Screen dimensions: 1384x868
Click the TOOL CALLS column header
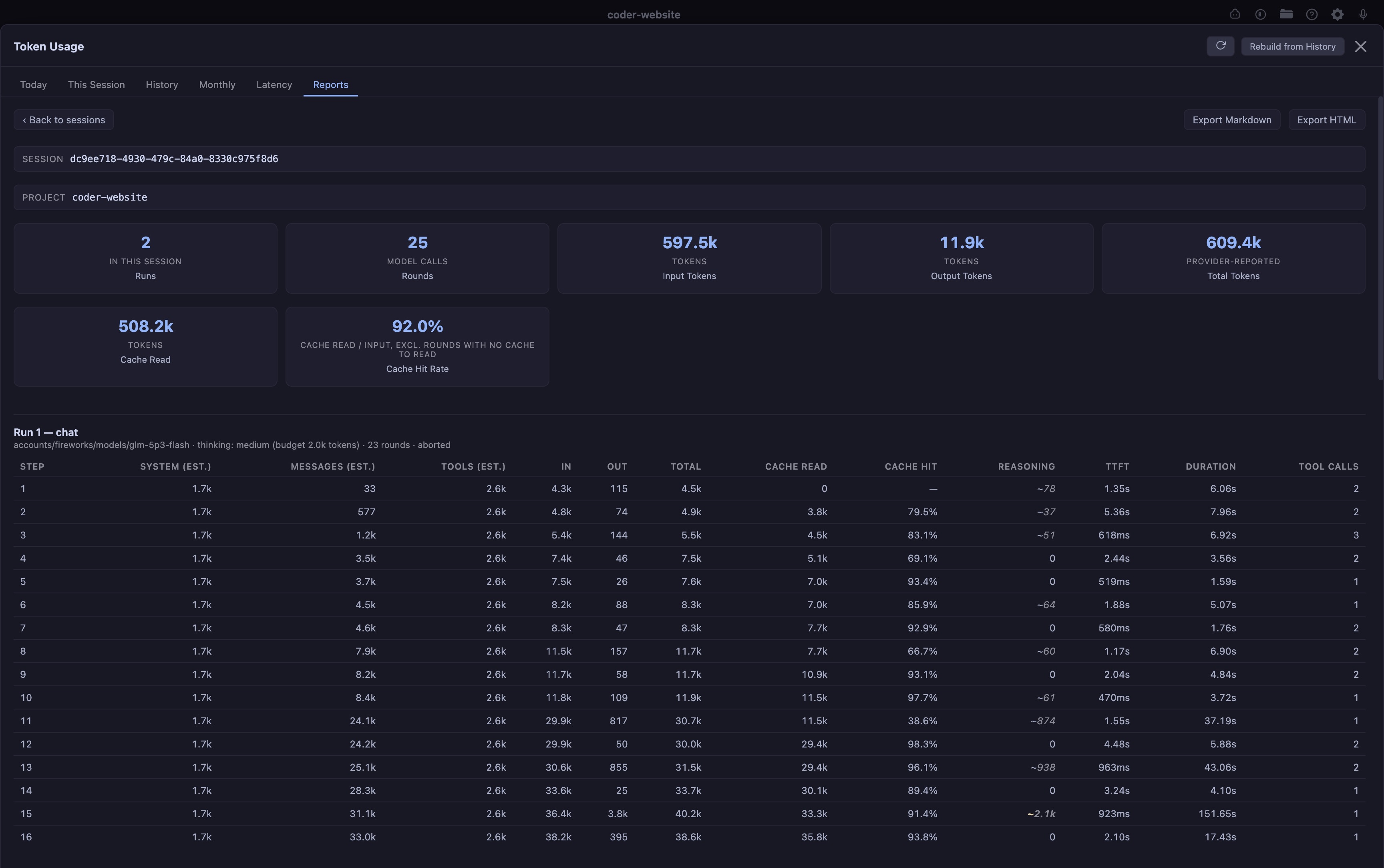(x=1328, y=467)
